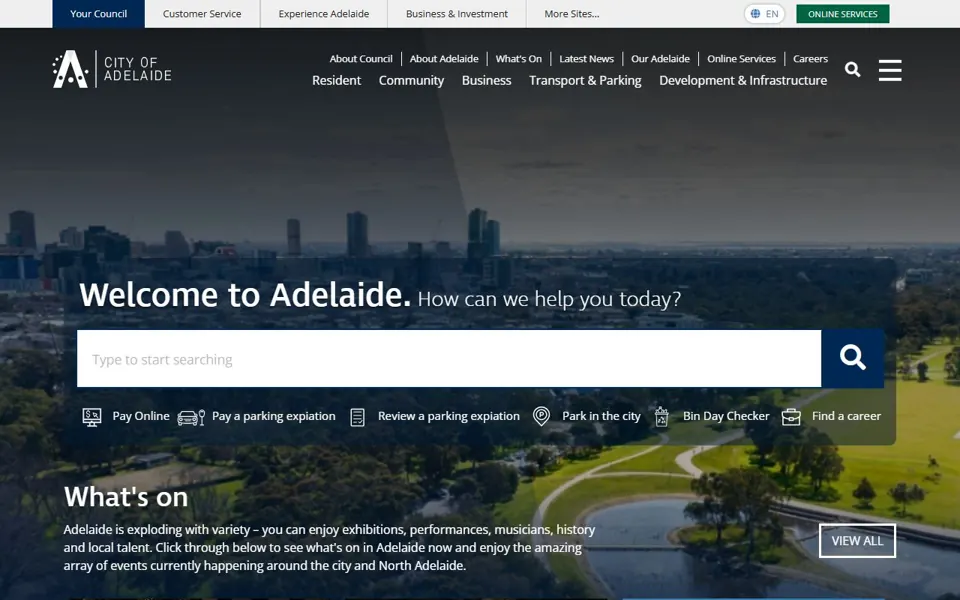Click Bin Day Checker text
The width and height of the screenshot is (960, 600).
pyautogui.click(x=726, y=416)
